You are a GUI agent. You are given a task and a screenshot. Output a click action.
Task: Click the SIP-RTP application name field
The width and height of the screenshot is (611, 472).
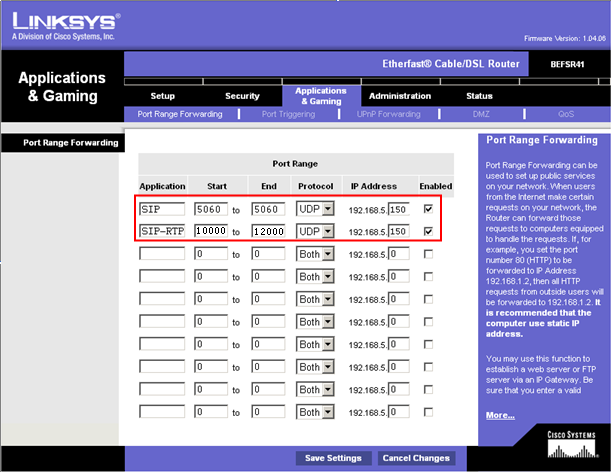click(162, 231)
